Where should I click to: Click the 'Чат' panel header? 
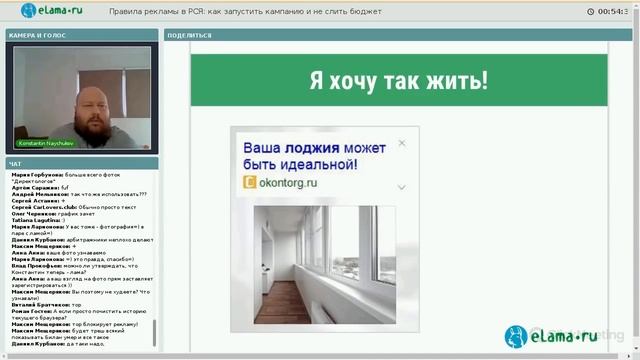click(82, 164)
